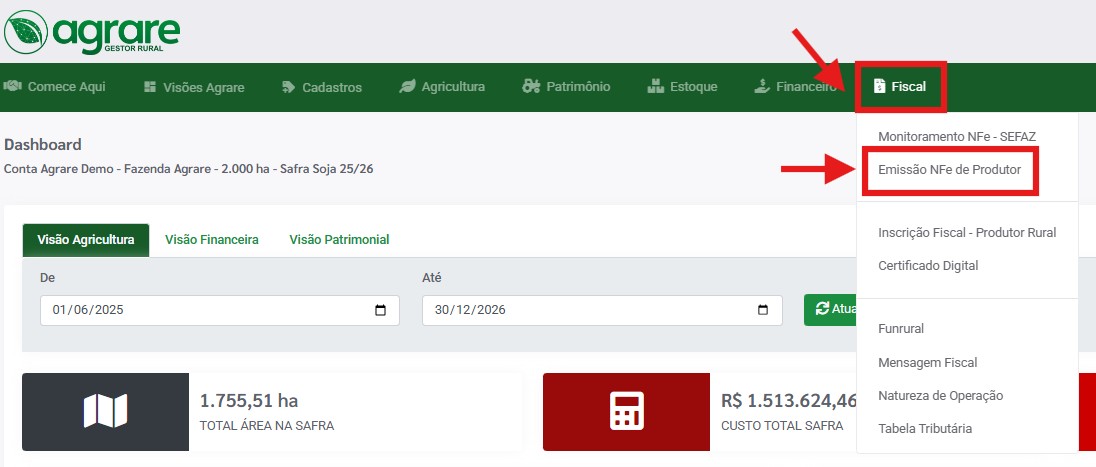Click the calculator icon on cost card
Screen dimensions: 1096x467
(626, 411)
